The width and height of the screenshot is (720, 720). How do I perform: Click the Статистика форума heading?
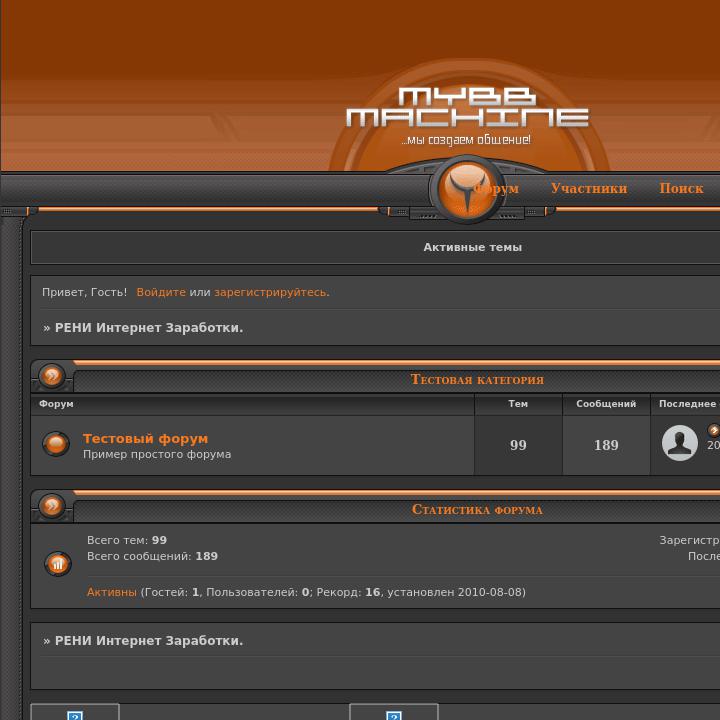pyautogui.click(x=477, y=509)
